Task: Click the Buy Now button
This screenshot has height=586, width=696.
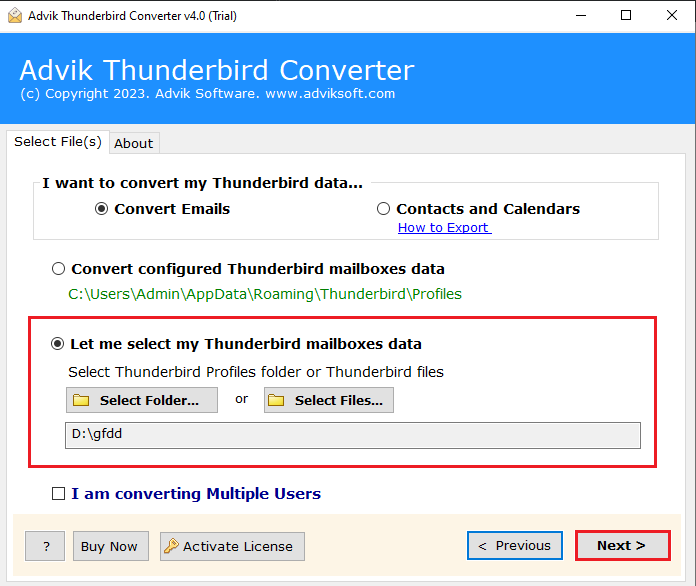Action: 111,546
